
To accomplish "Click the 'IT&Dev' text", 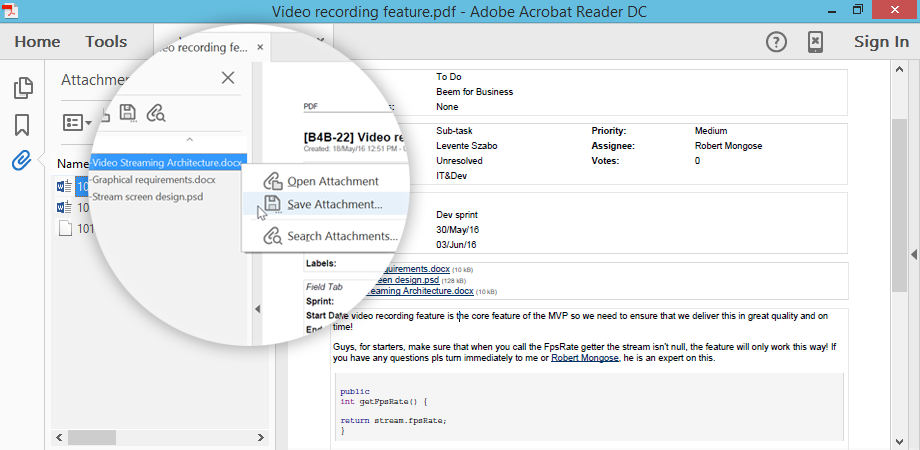I will (x=451, y=175).
